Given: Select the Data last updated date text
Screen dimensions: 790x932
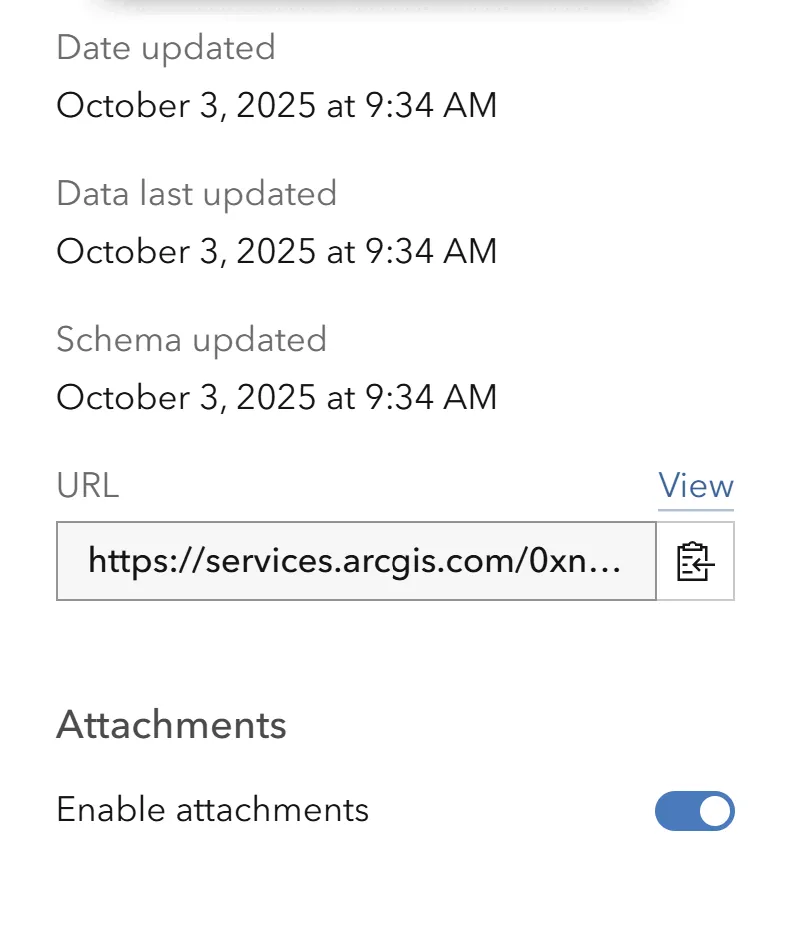Looking at the screenshot, I should pyautogui.click(x=277, y=251).
